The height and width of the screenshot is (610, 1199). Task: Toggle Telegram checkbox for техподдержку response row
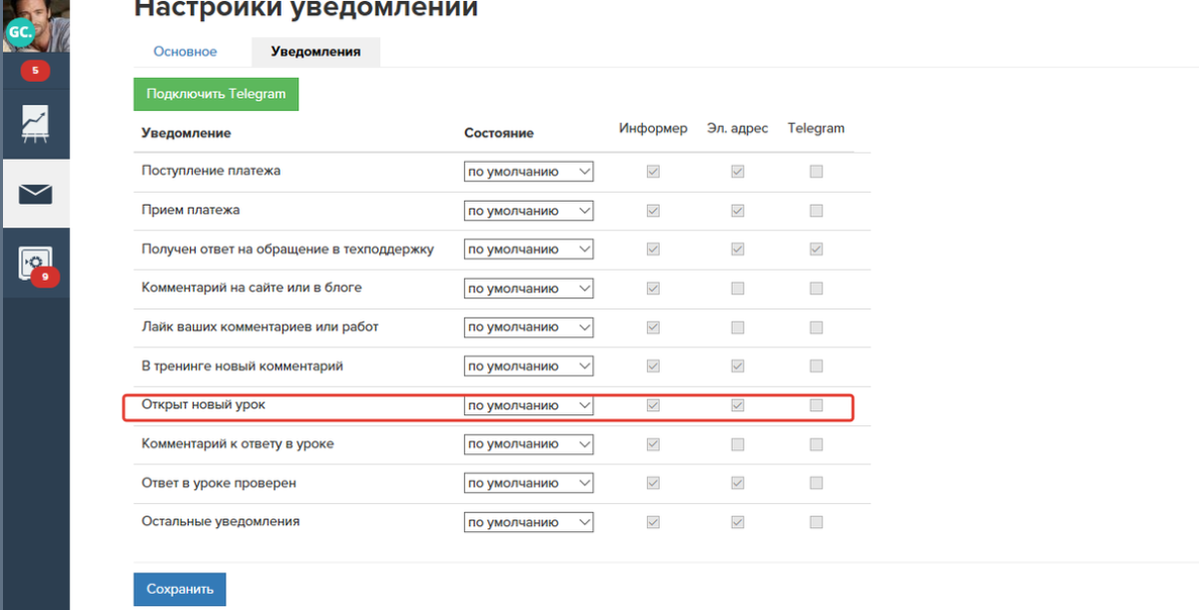point(816,249)
